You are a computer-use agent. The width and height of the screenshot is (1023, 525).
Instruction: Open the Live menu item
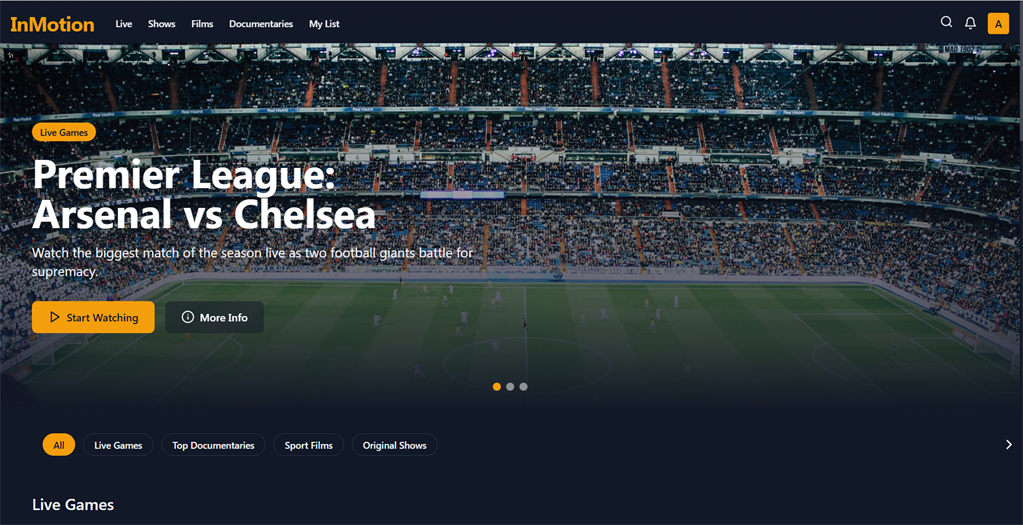[124, 24]
